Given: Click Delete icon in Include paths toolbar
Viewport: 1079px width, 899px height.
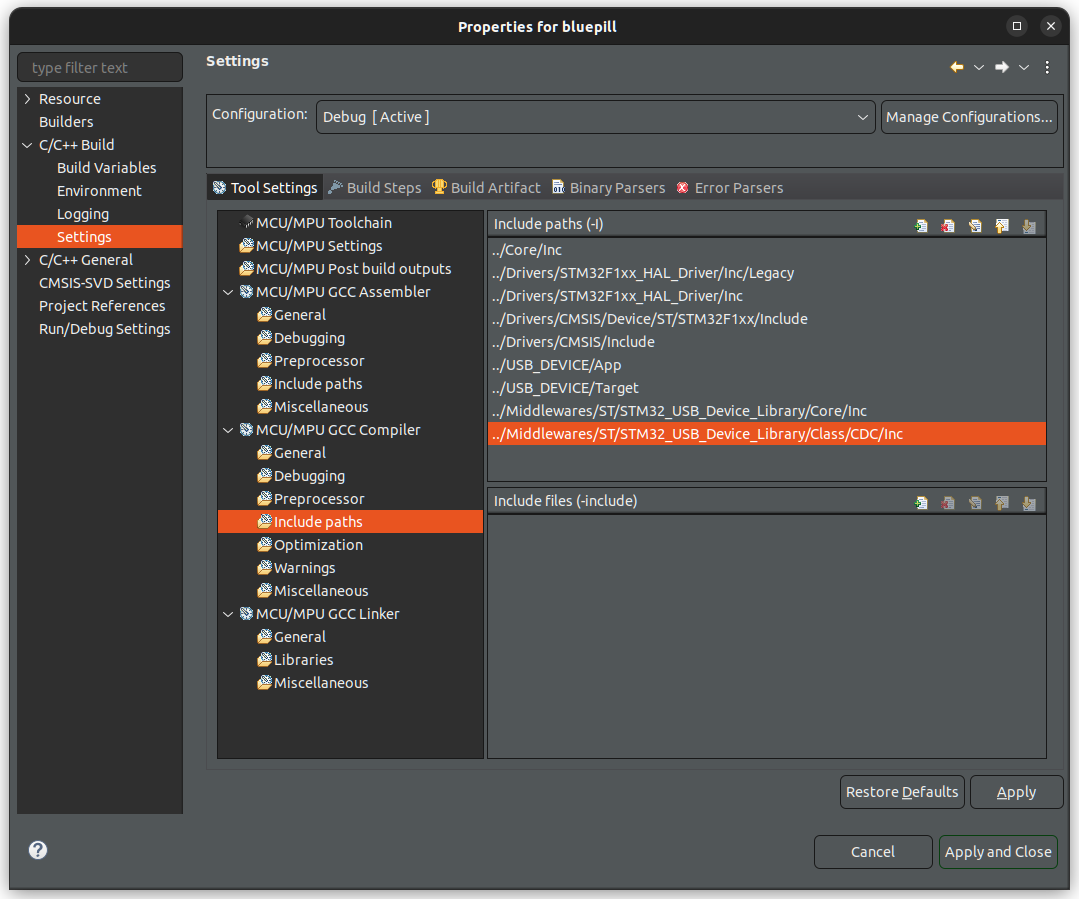Looking at the screenshot, I should tap(948, 226).
